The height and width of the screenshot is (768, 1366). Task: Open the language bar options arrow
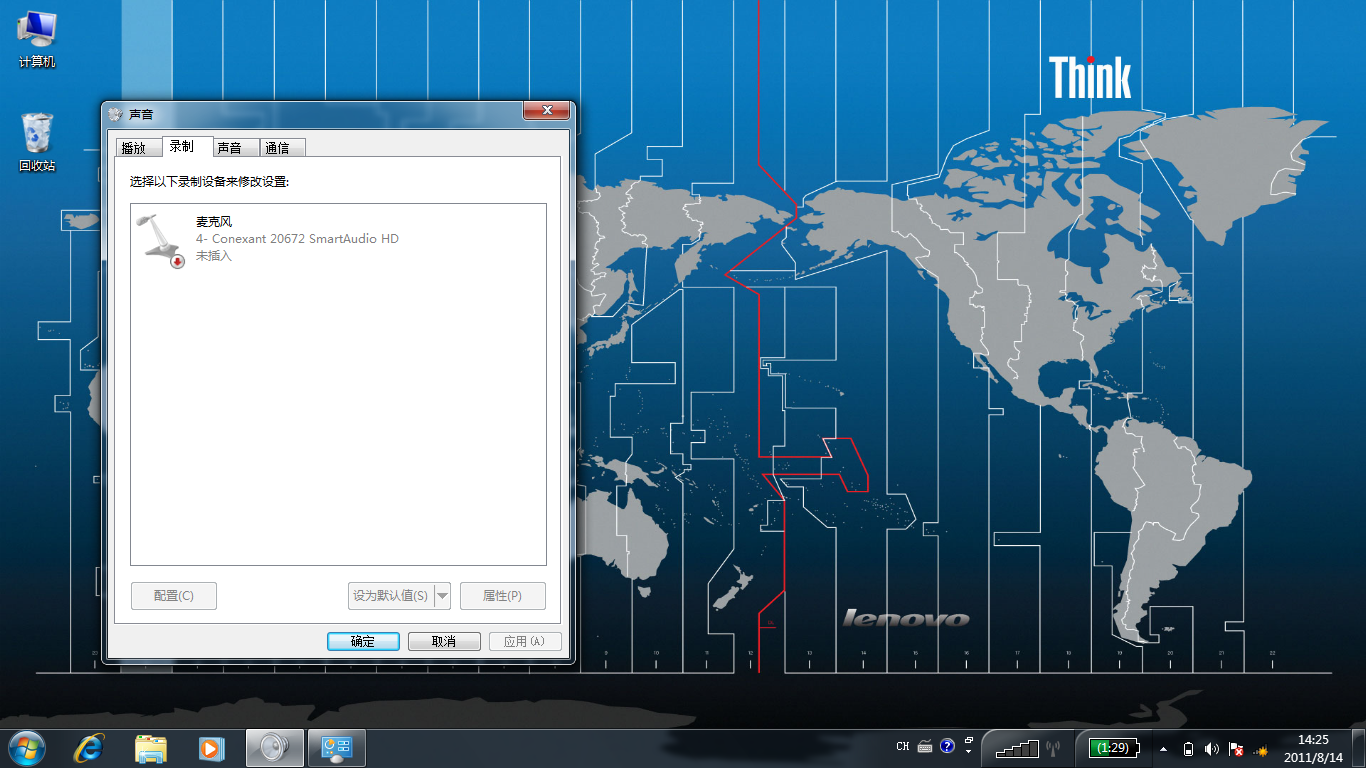pos(969,752)
